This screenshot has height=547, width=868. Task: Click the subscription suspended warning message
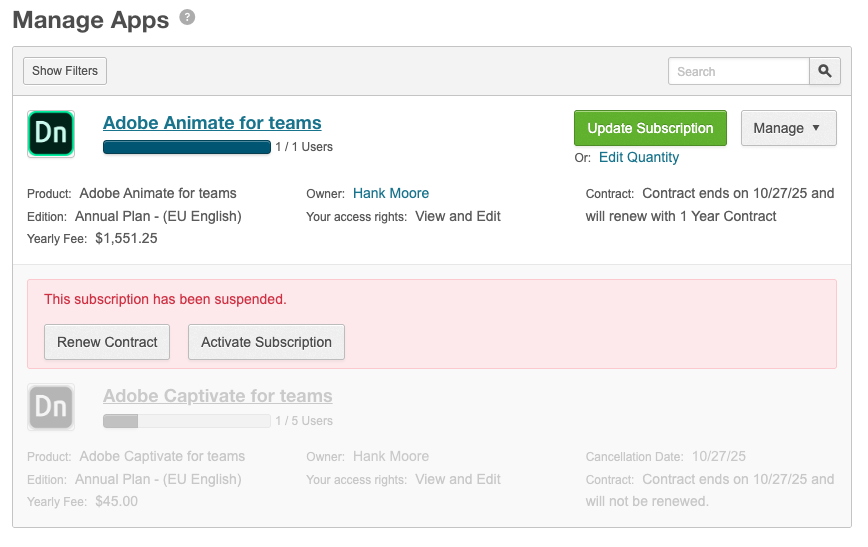[165, 299]
